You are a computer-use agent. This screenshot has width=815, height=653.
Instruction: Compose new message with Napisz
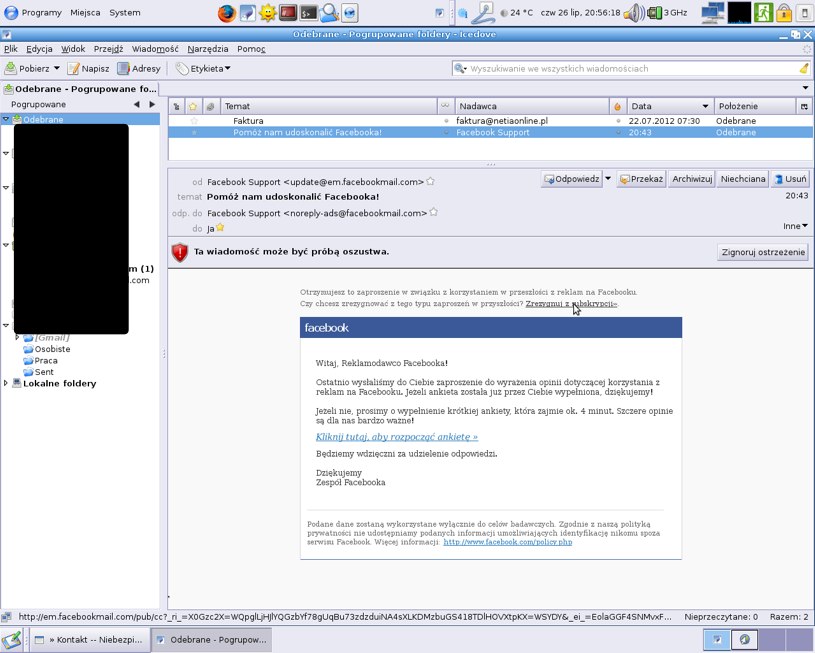click(x=88, y=68)
